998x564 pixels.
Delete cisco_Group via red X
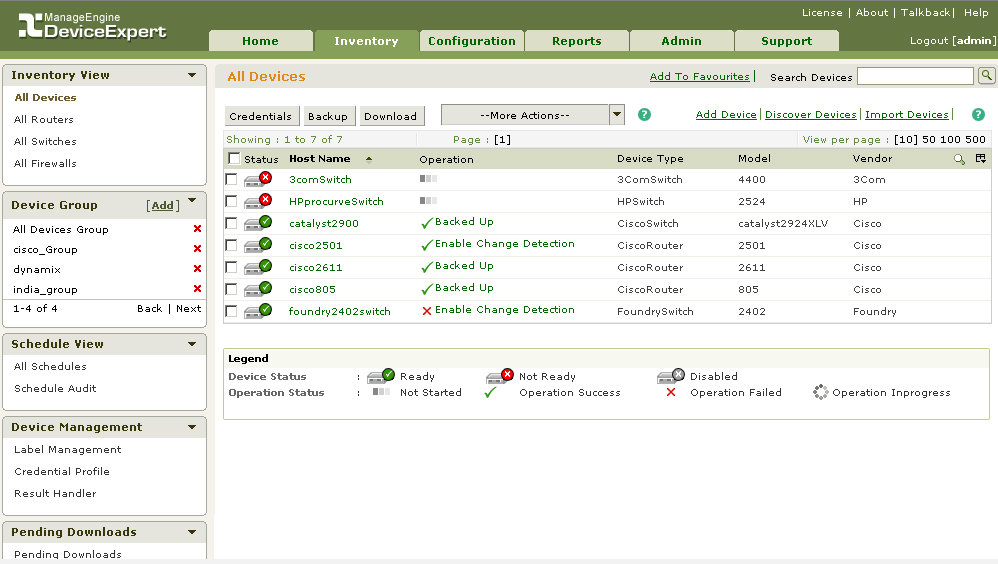(197, 249)
